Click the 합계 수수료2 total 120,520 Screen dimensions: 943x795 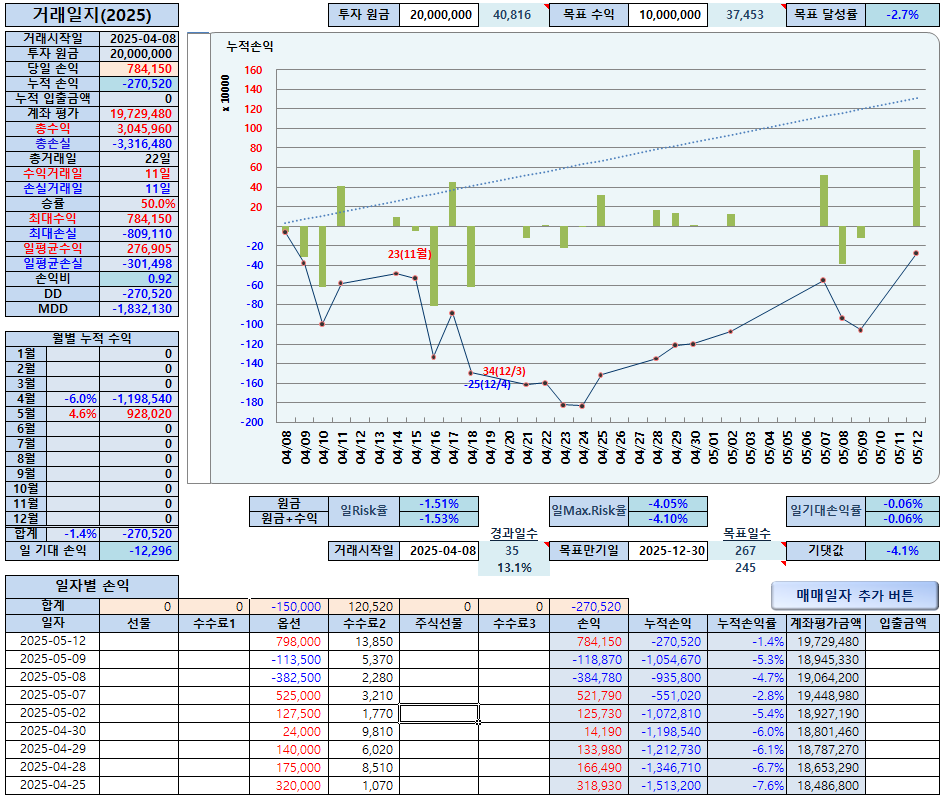(364, 607)
